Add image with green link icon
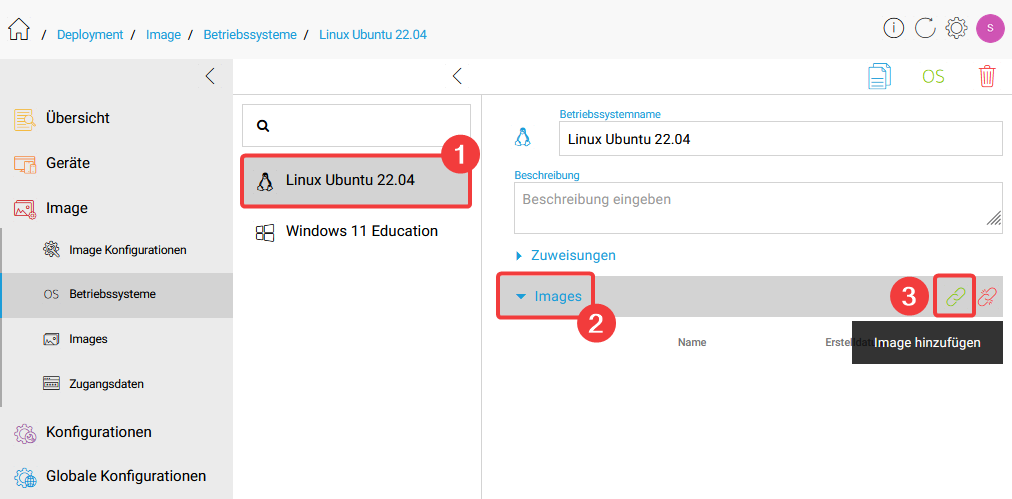The image size is (1012, 499). point(955,296)
